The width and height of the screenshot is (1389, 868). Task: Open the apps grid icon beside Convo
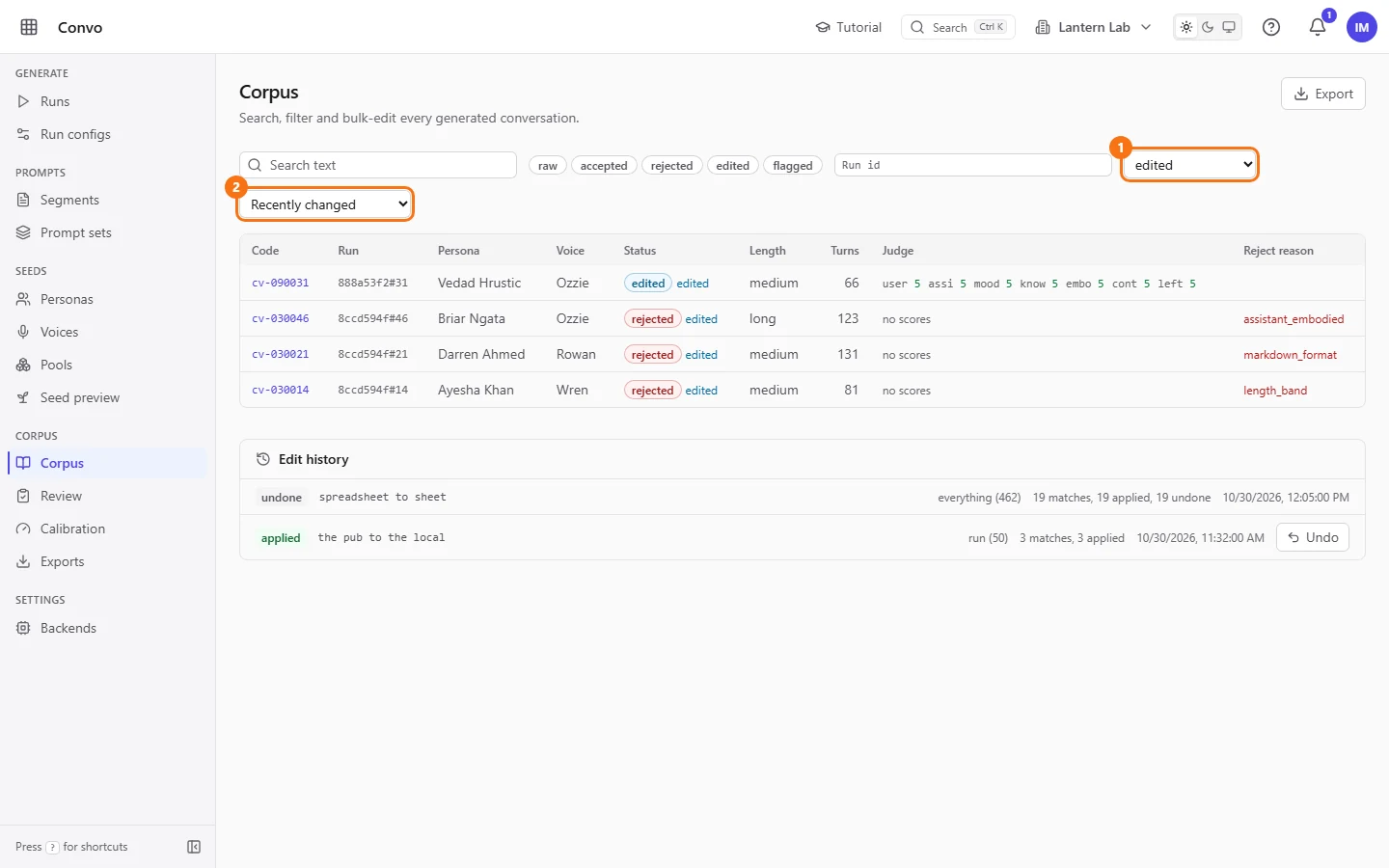pos(29,27)
